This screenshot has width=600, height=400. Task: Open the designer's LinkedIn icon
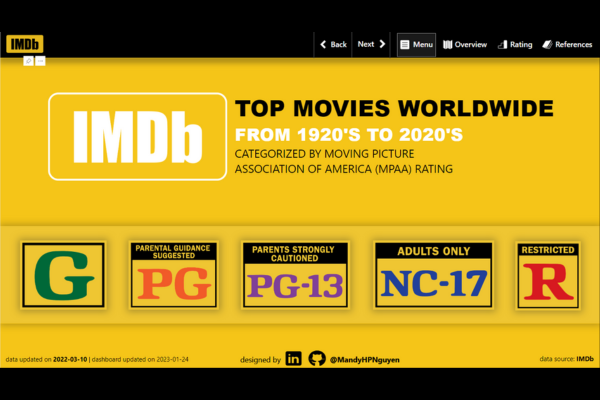[293, 359]
